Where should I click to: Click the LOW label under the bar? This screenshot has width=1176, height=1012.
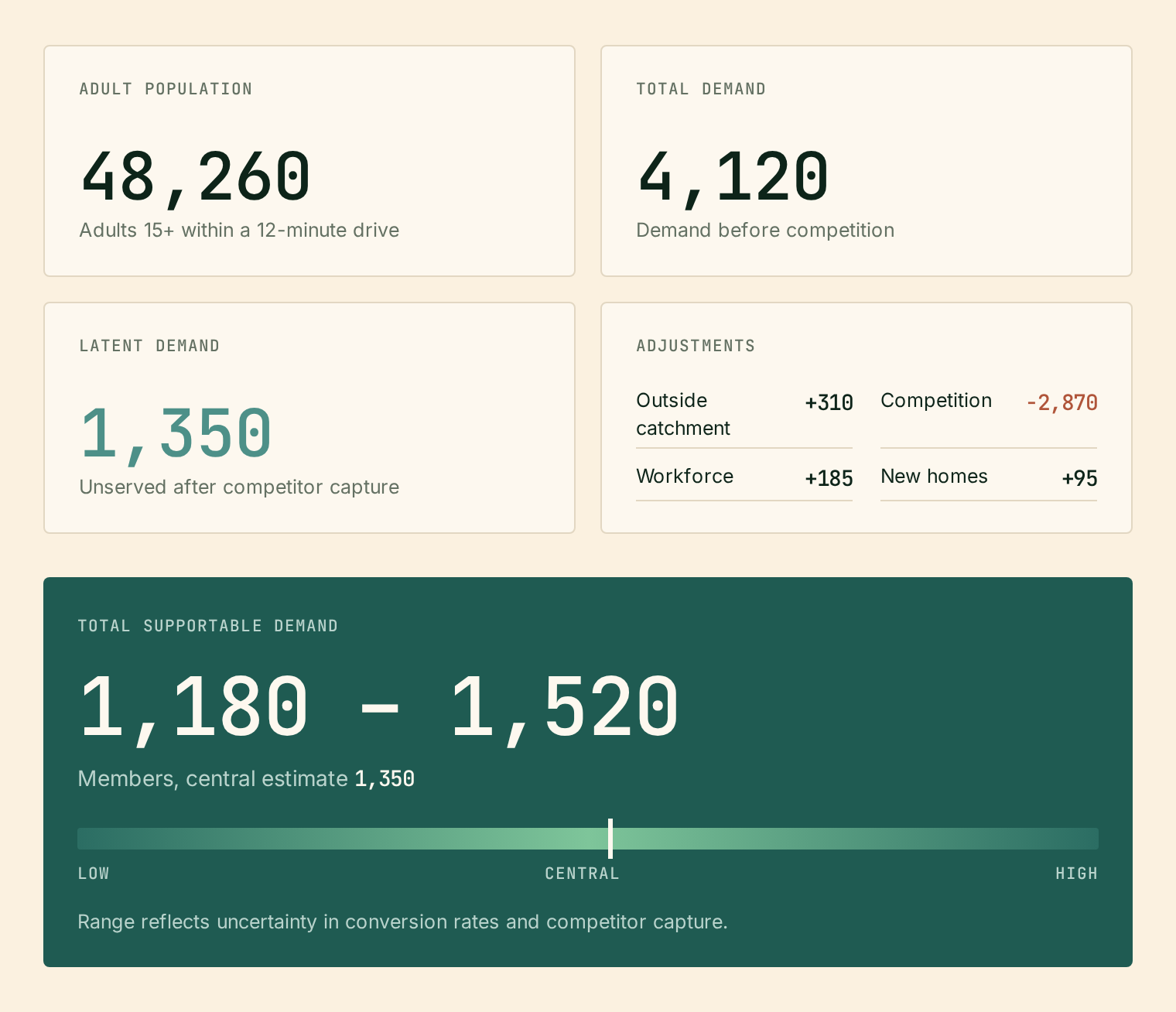pos(94,874)
